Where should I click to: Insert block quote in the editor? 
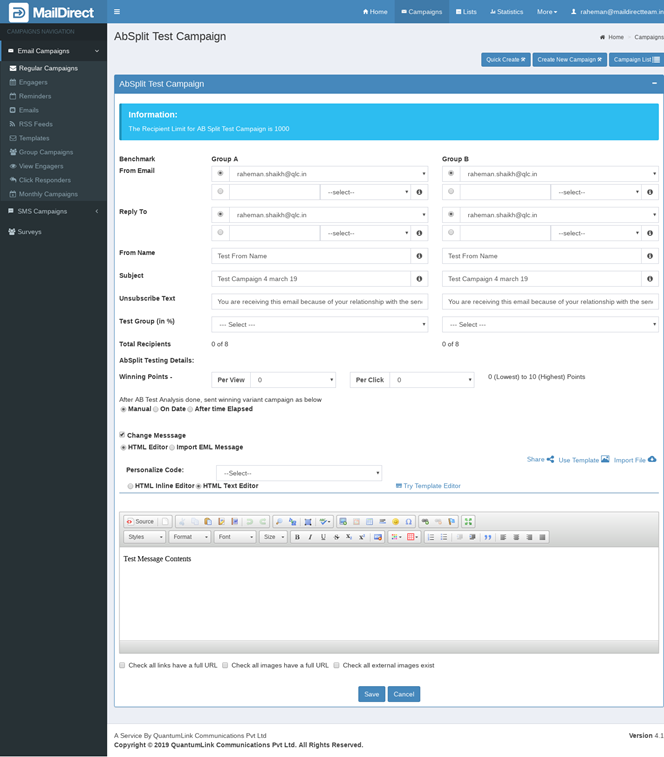[x=488, y=537]
